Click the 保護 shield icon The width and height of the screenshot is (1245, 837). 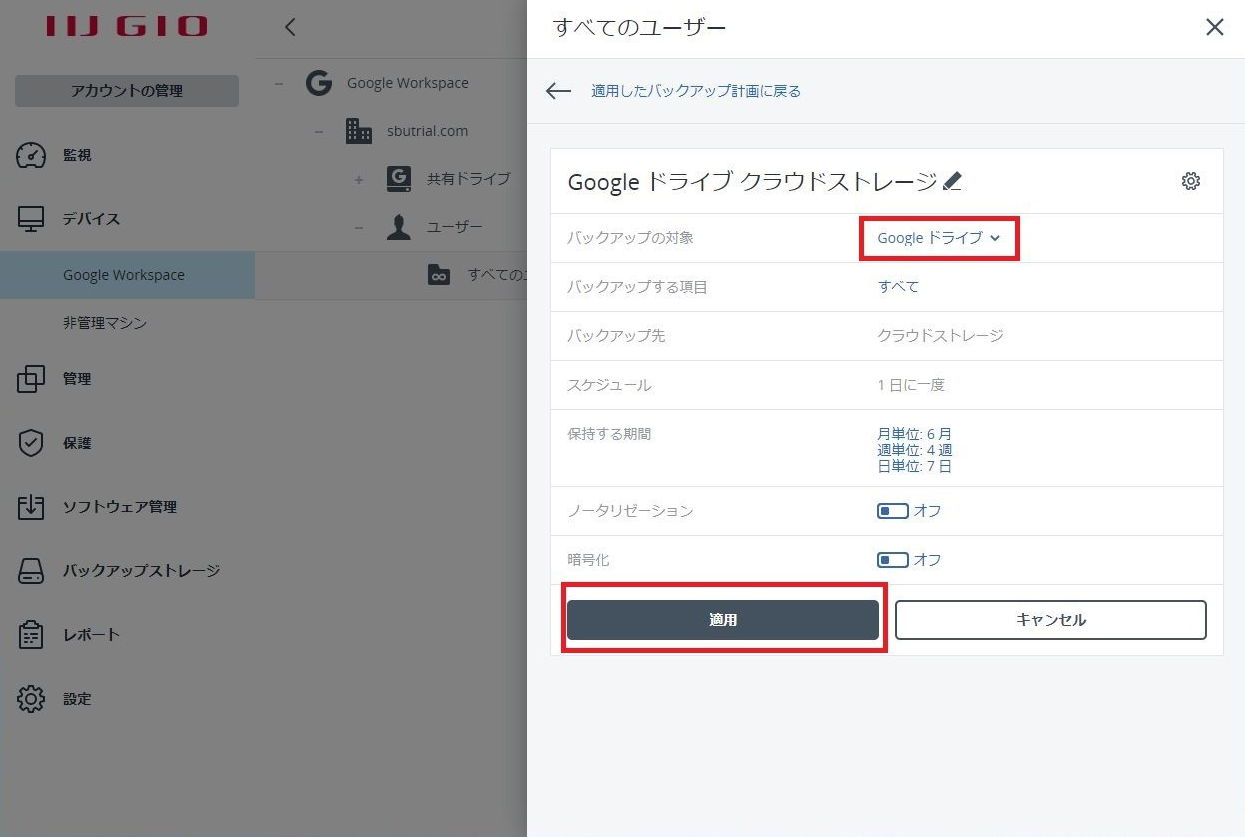32,443
